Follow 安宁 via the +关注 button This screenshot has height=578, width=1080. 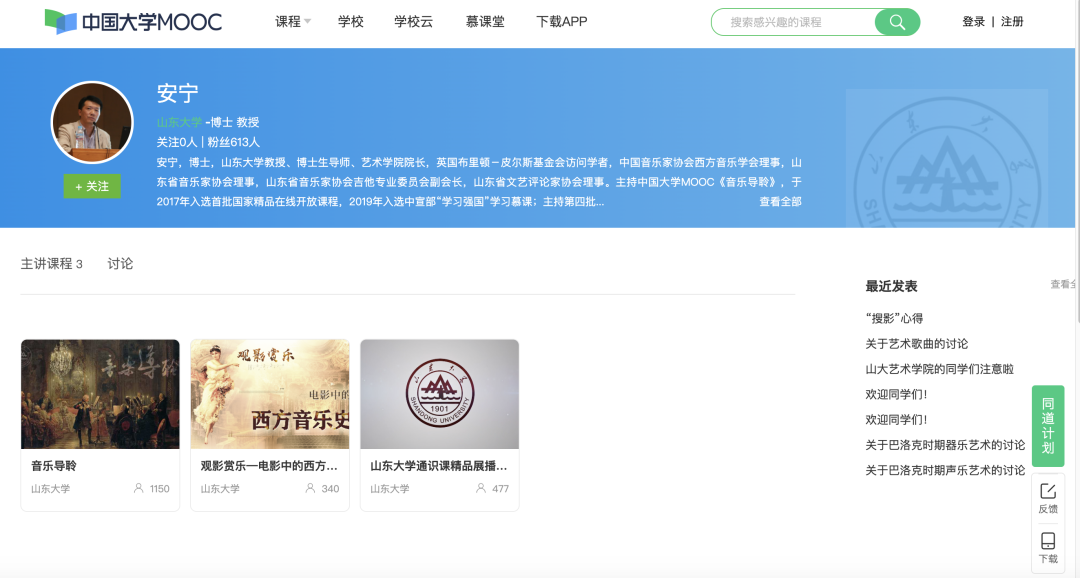point(92,187)
